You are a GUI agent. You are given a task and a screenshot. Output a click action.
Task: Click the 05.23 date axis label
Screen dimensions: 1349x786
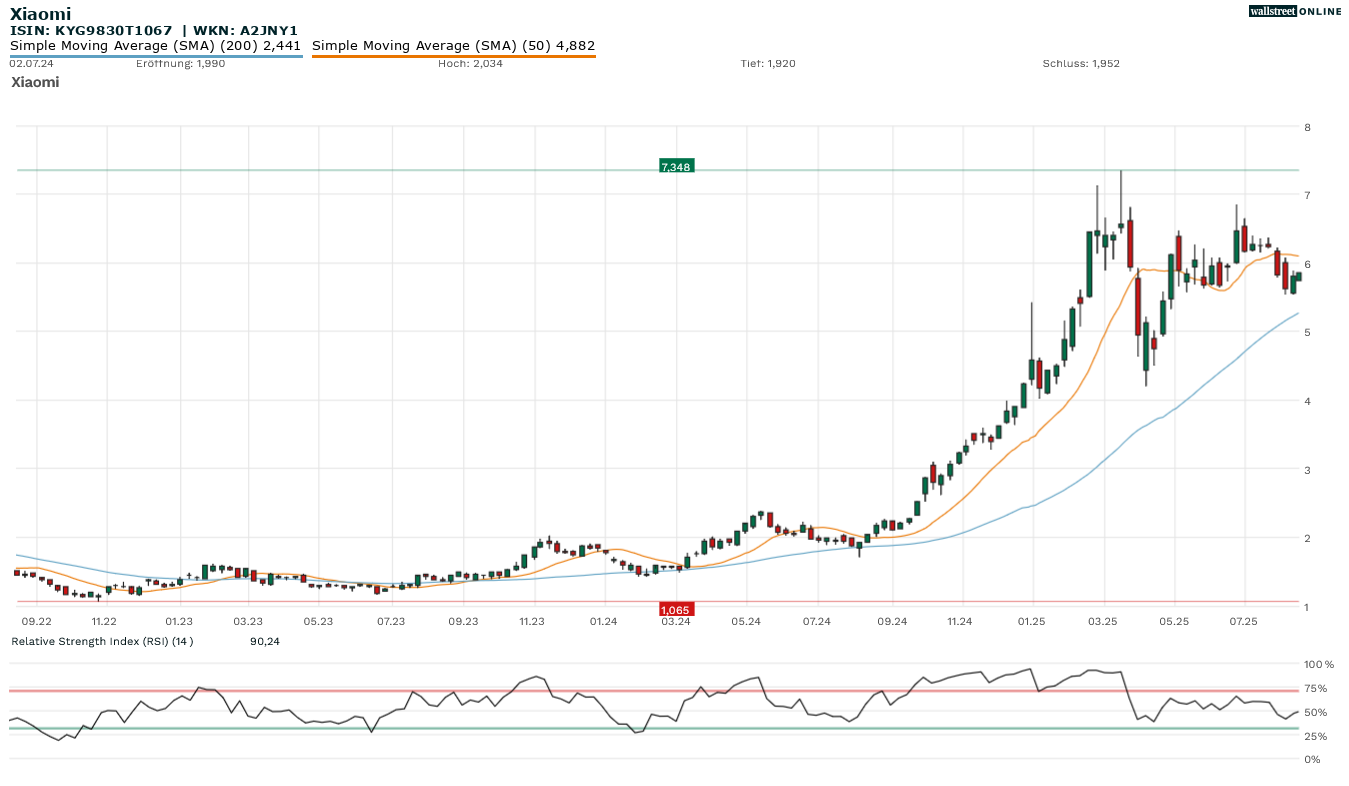(318, 621)
